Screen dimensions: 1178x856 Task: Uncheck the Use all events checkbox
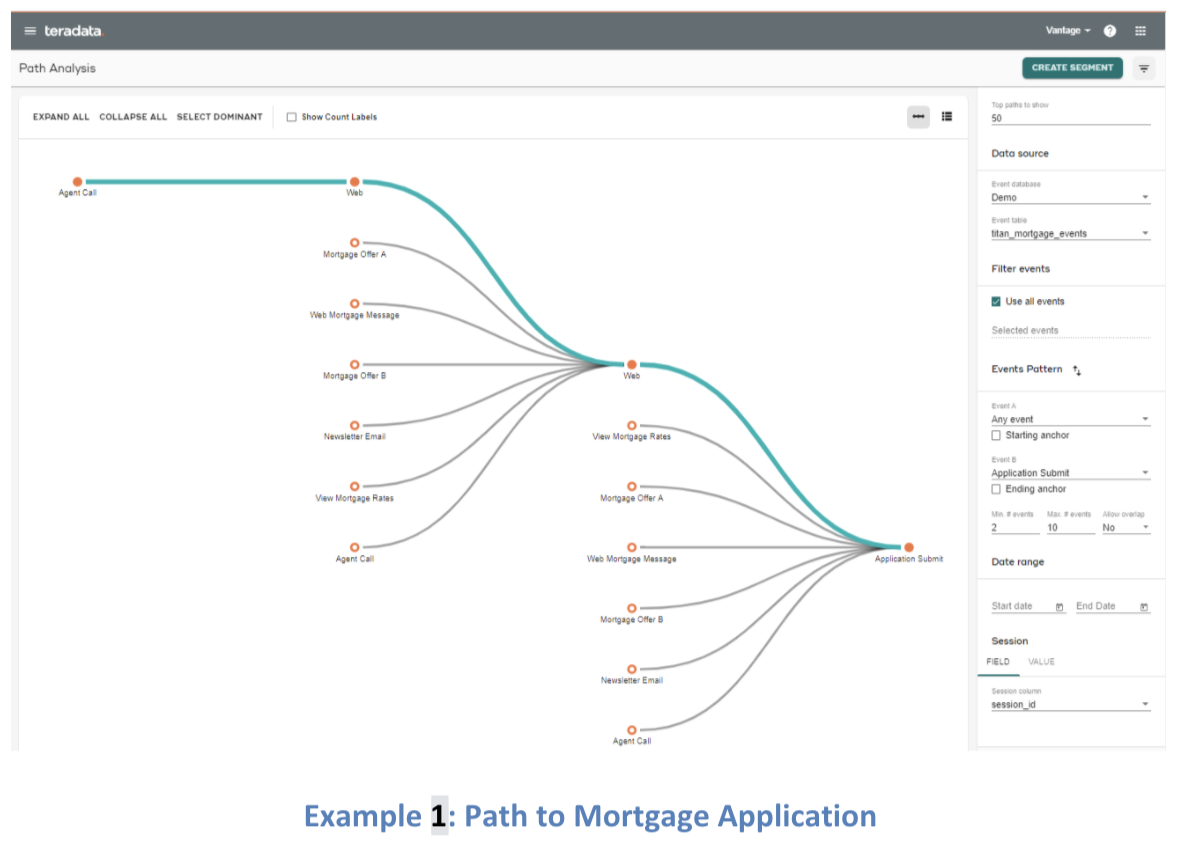996,301
